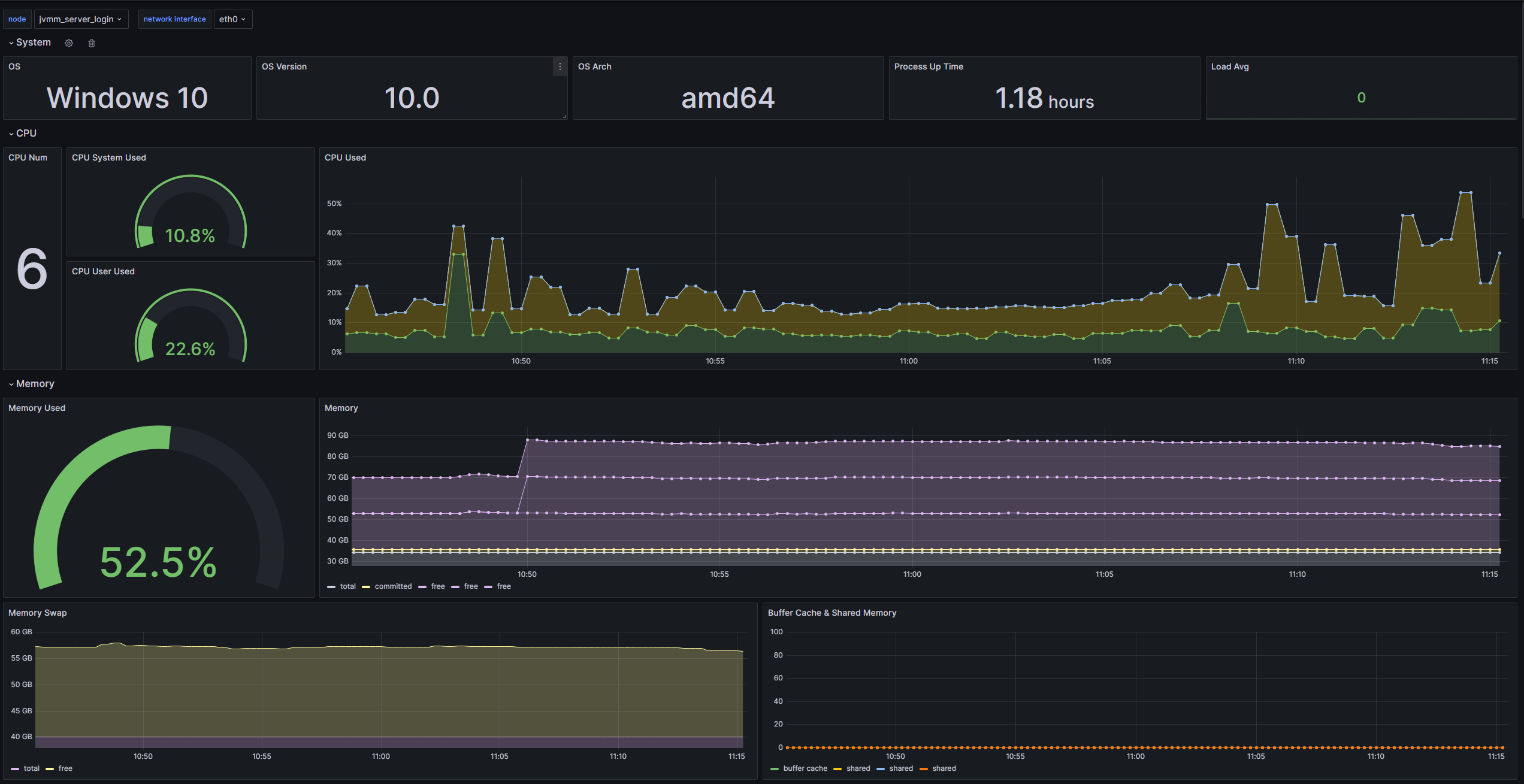Click the delete row trash icon
This screenshot has height=784, width=1524.
click(91, 43)
